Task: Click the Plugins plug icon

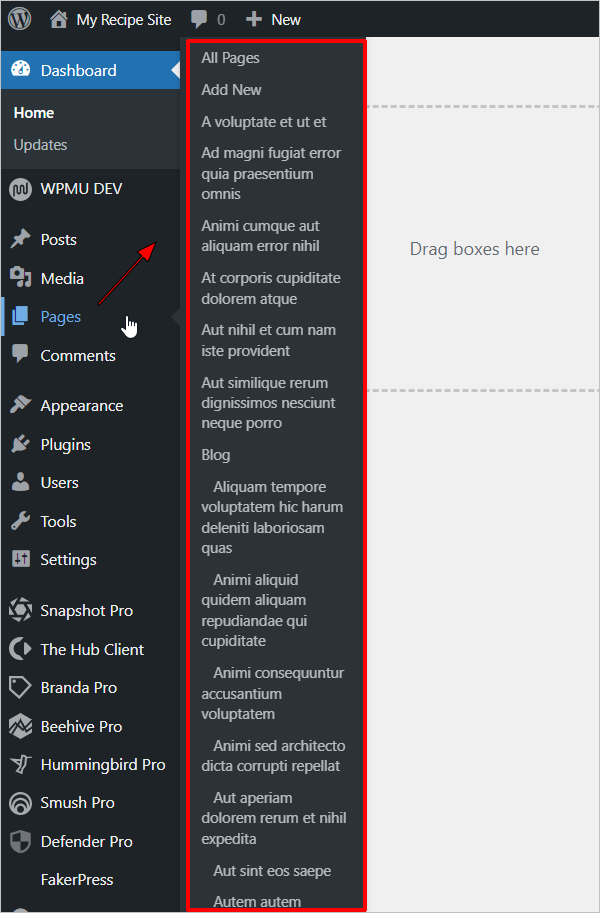Action: coord(20,444)
